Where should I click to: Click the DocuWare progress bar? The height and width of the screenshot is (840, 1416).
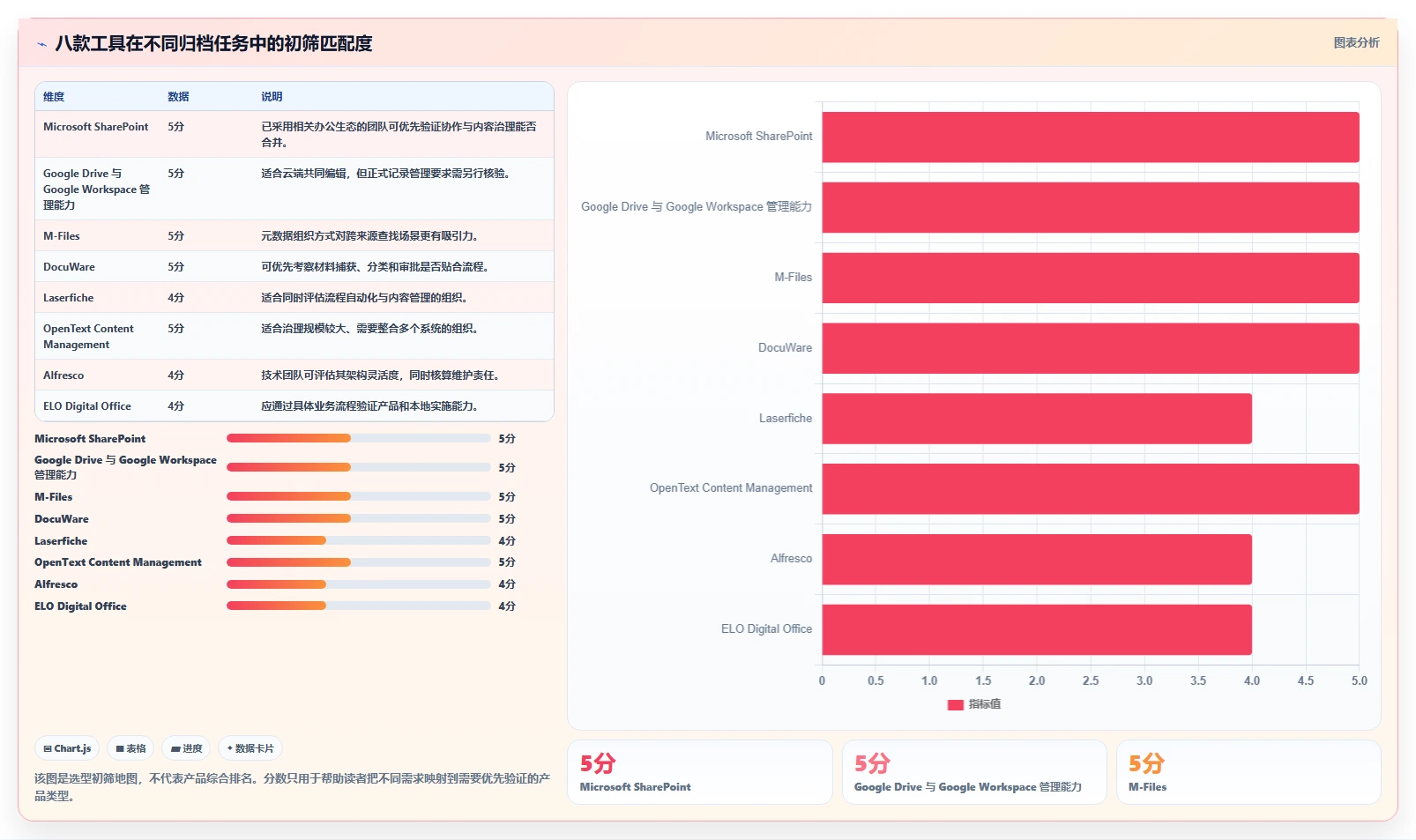tap(359, 518)
